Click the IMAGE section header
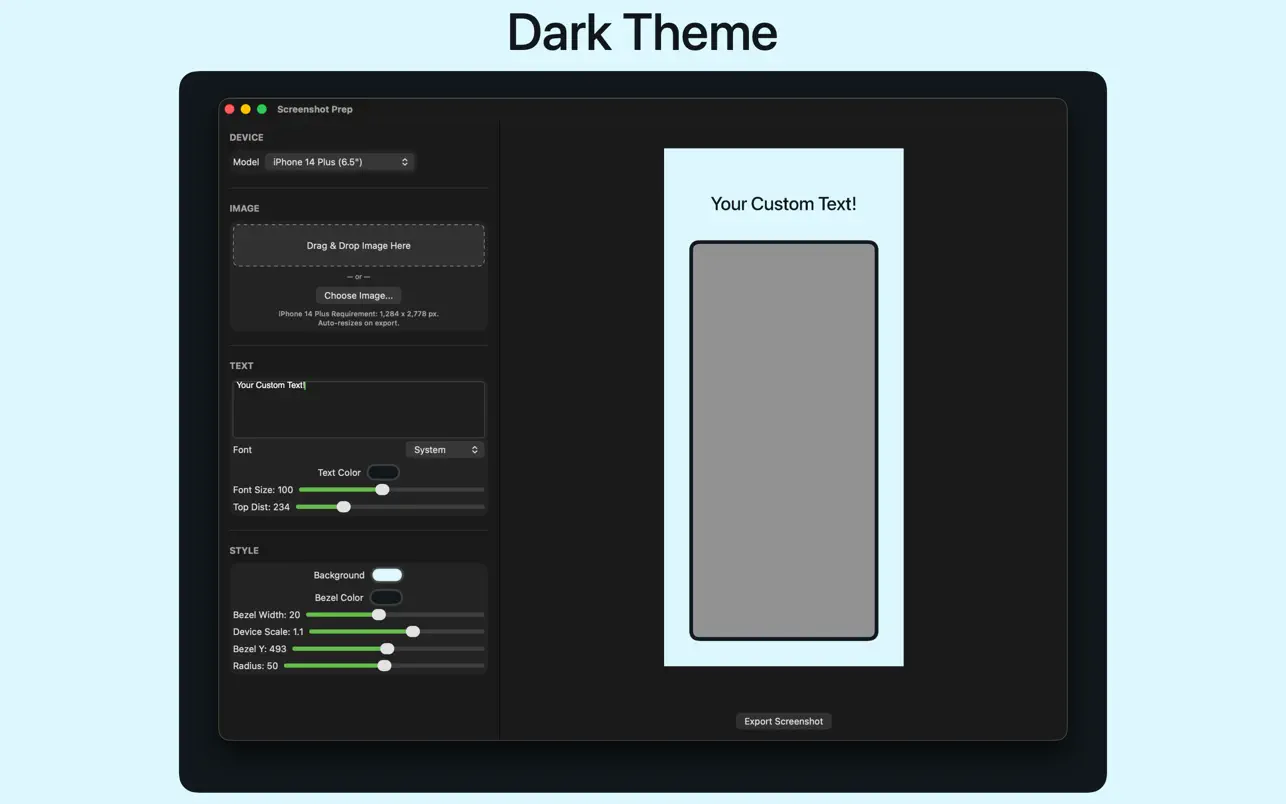1286x804 pixels. tap(244, 209)
